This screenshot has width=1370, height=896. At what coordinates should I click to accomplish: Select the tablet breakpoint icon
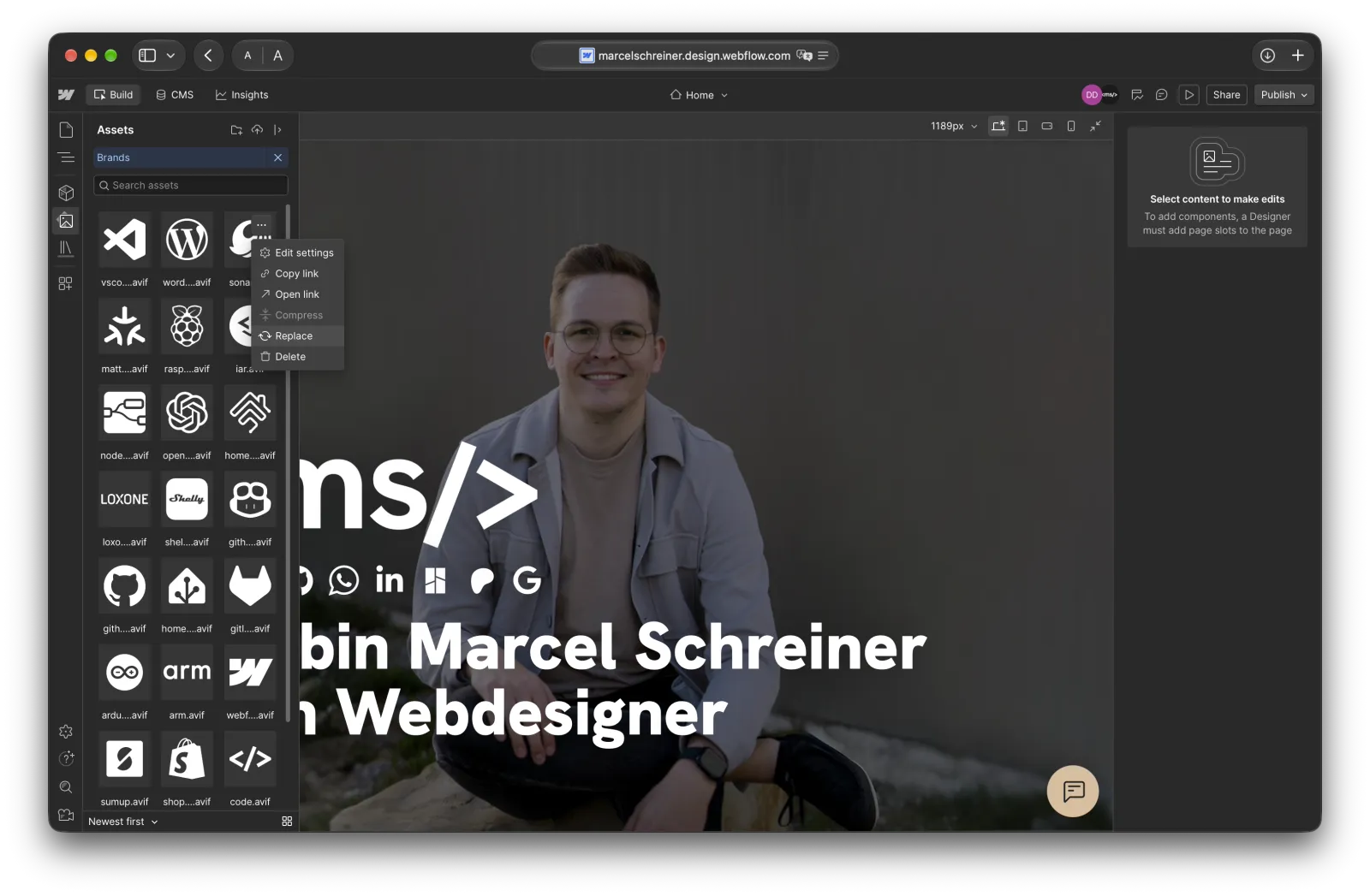point(1022,126)
